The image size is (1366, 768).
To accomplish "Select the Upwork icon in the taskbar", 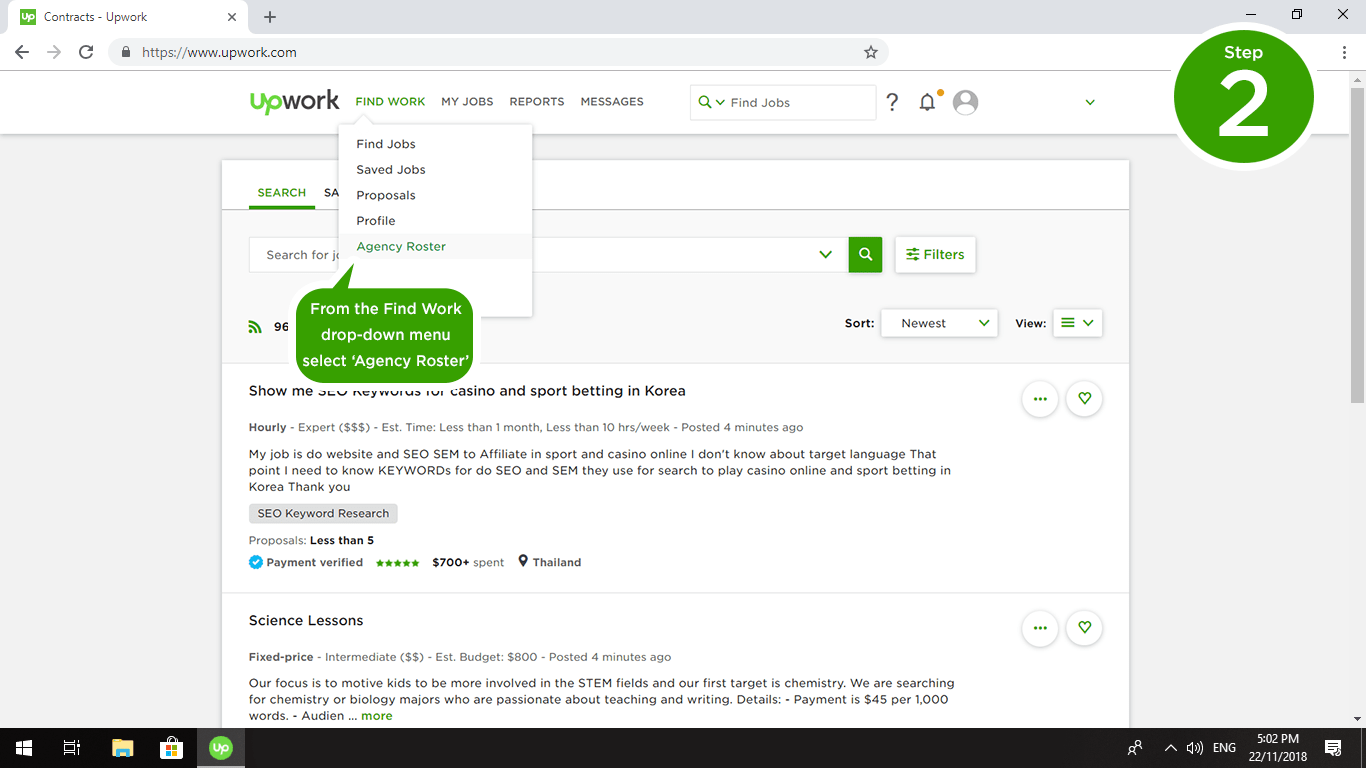I will [220, 747].
